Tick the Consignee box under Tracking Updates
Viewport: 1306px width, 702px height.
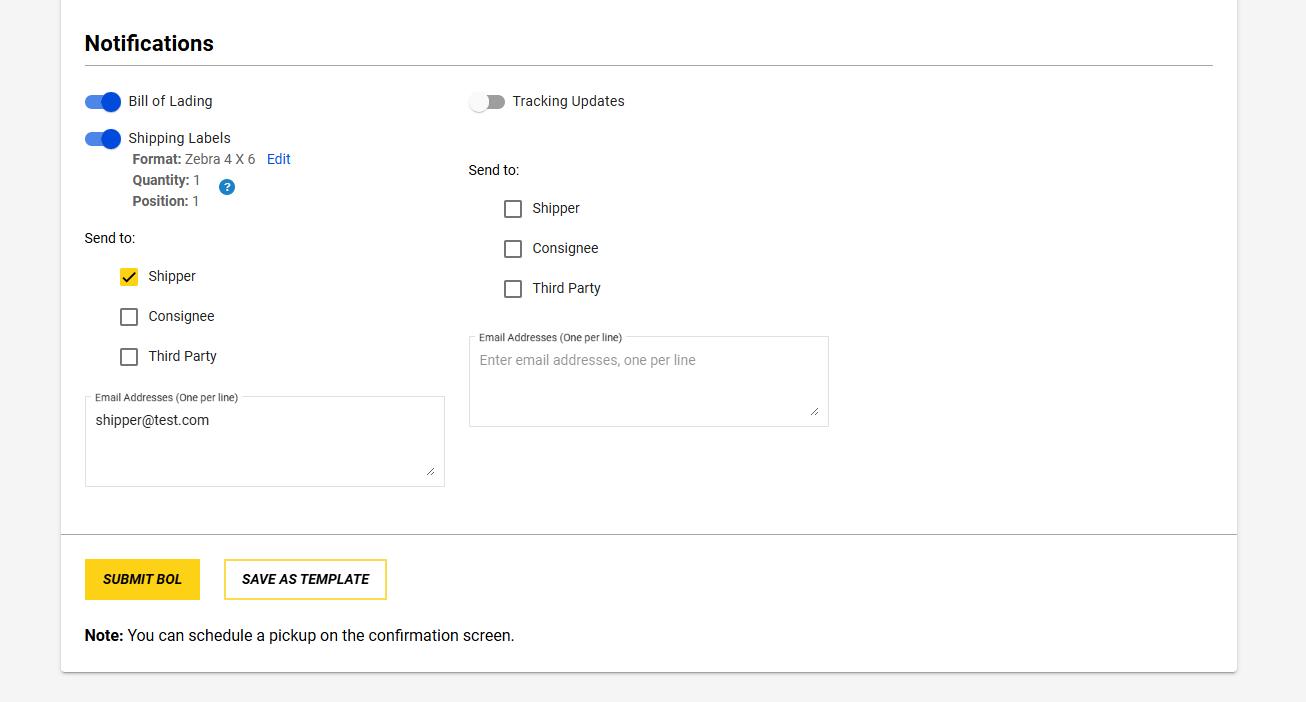[513, 249]
